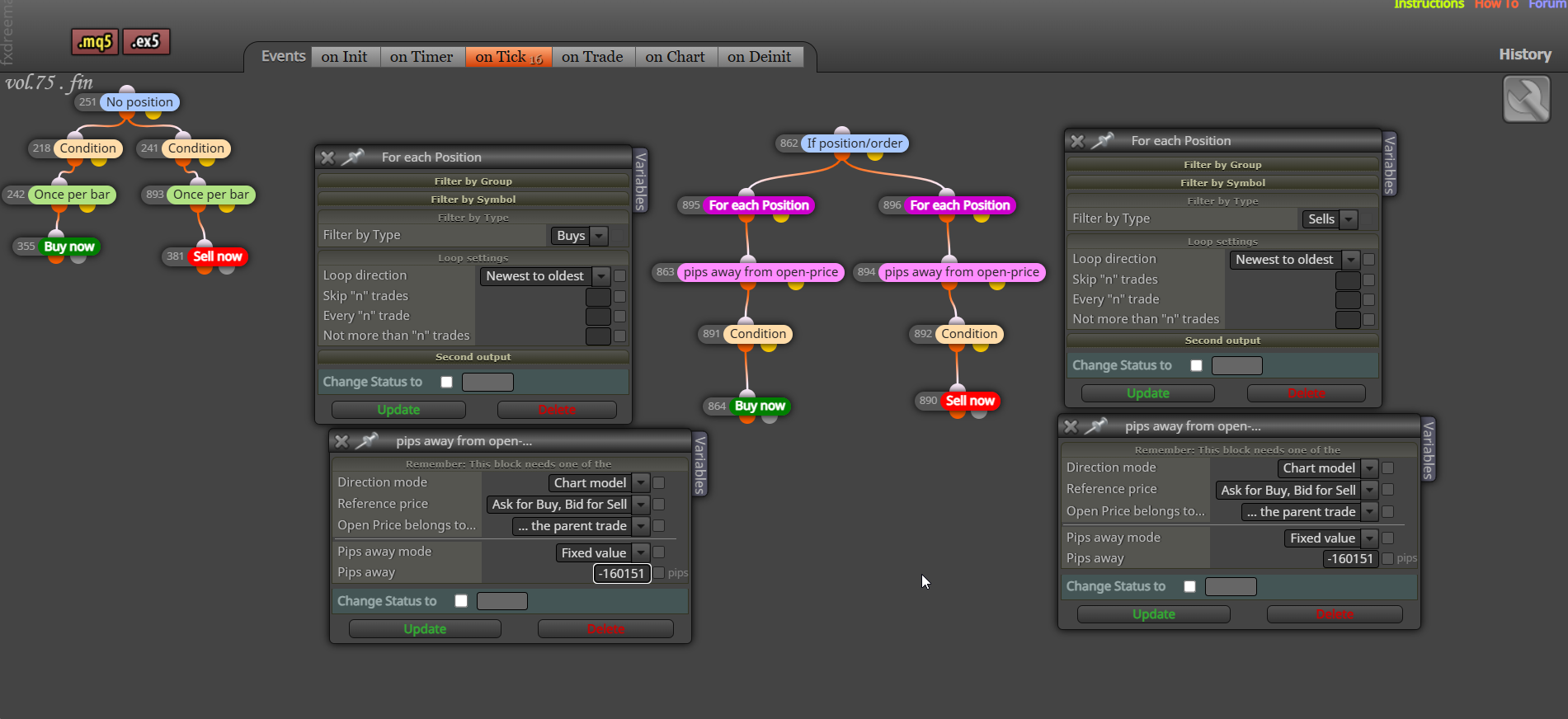This screenshot has height=719, width=1568.
Task: Switch to the on Init tab
Action: (x=345, y=57)
